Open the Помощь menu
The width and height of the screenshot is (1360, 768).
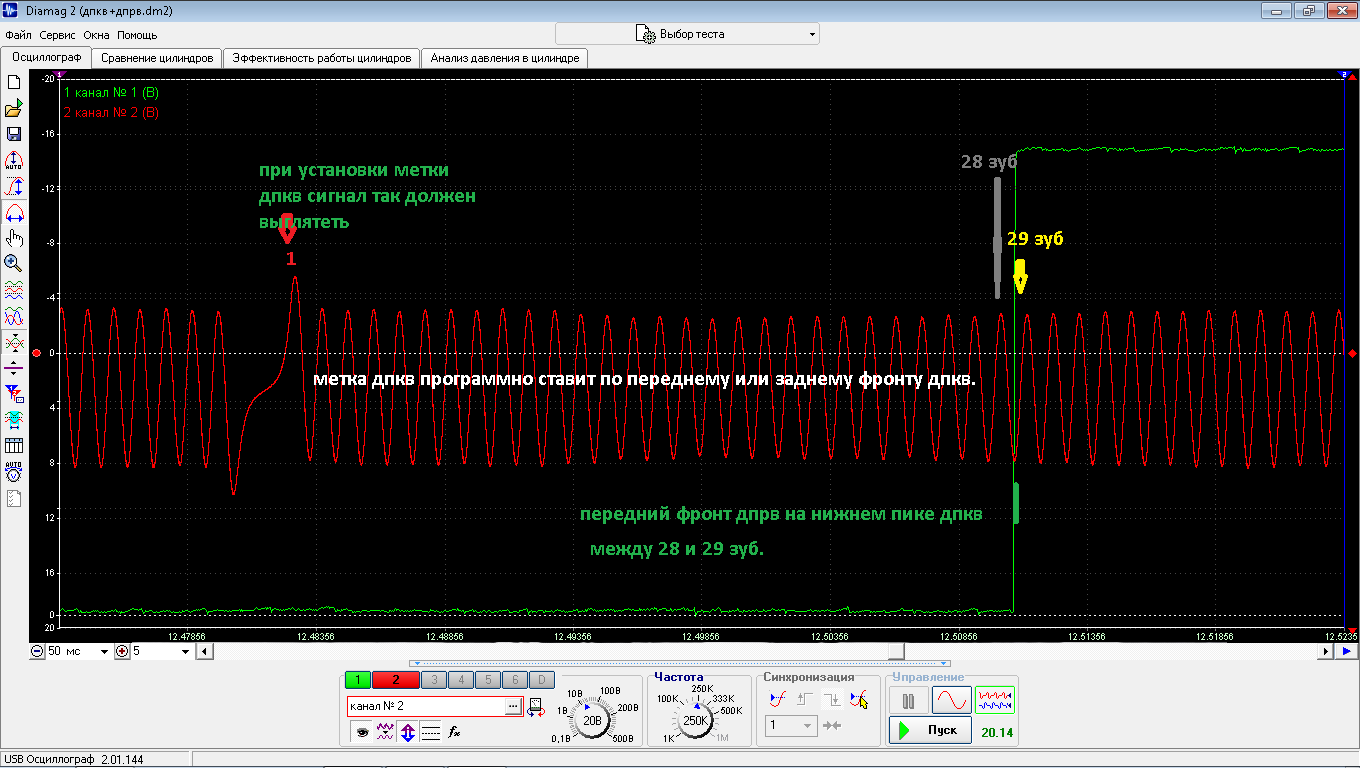[137, 35]
